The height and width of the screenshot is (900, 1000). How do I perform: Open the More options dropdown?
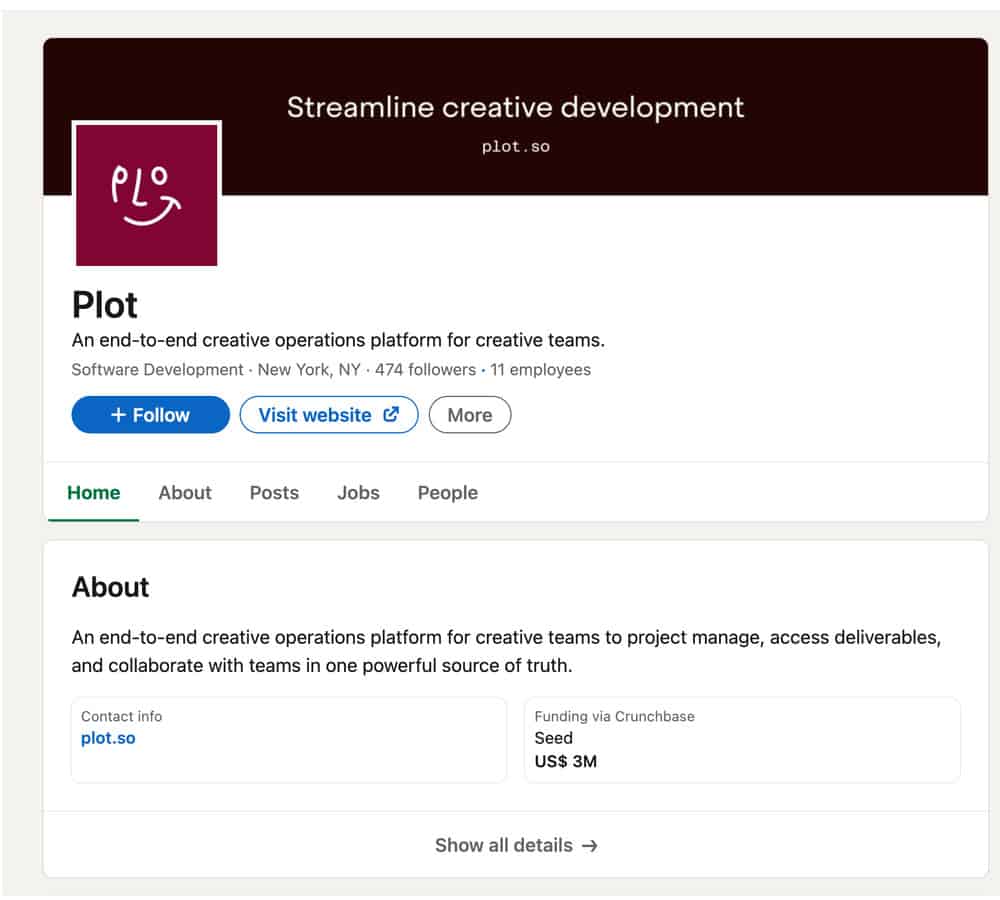coord(469,415)
